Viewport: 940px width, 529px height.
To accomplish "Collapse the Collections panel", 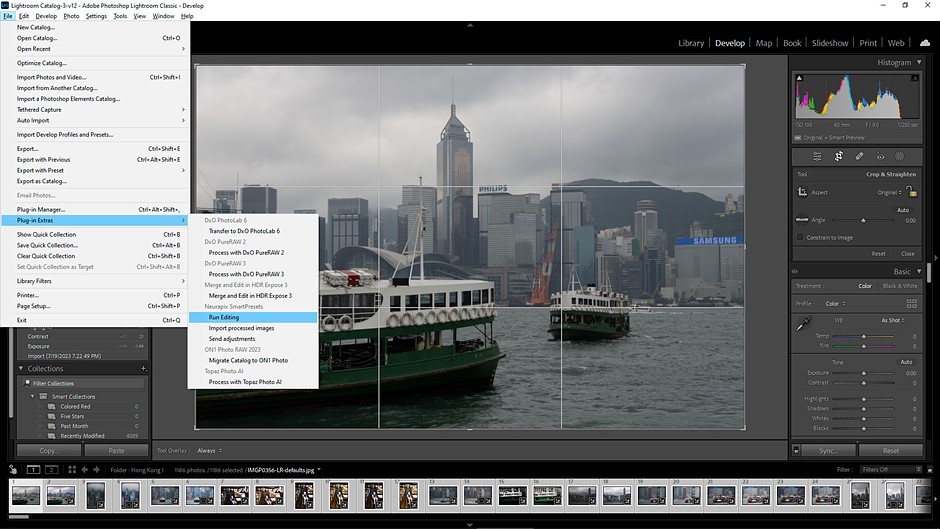I will 21,368.
